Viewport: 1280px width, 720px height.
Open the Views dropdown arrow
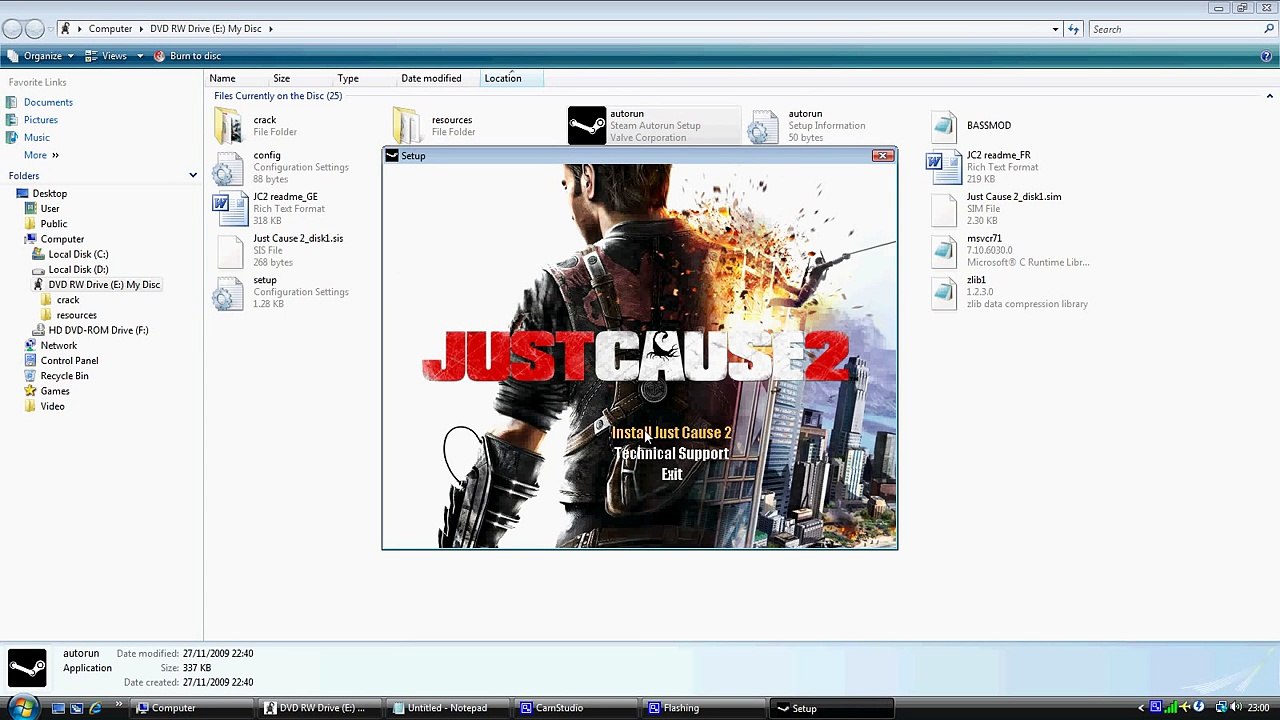click(140, 56)
